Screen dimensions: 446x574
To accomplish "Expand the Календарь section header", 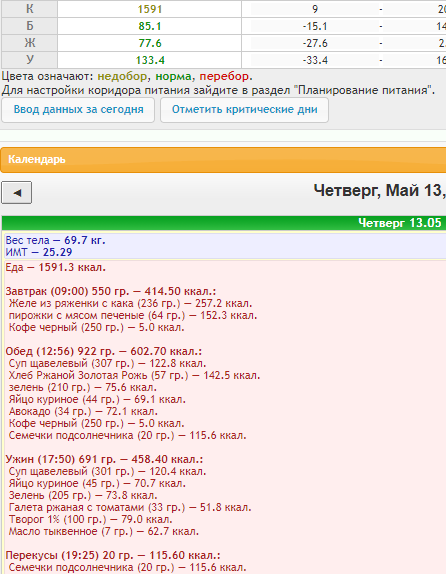I will (223, 160).
